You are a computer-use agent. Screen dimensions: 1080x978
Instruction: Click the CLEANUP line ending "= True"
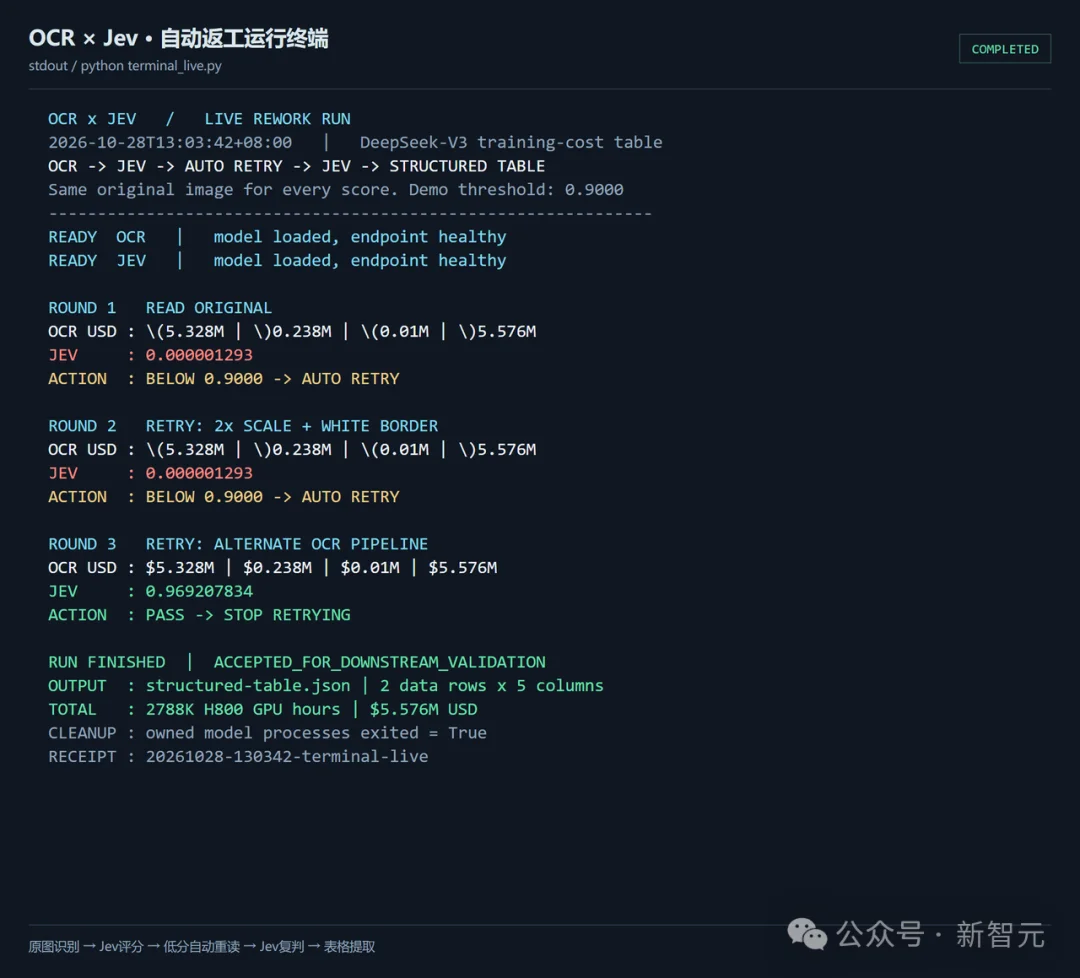coord(267,733)
